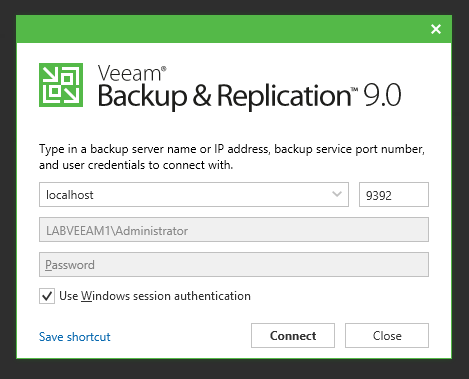This screenshot has width=469, height=379.
Task: Click the 9.0 version number in the title
Action: pos(382,95)
